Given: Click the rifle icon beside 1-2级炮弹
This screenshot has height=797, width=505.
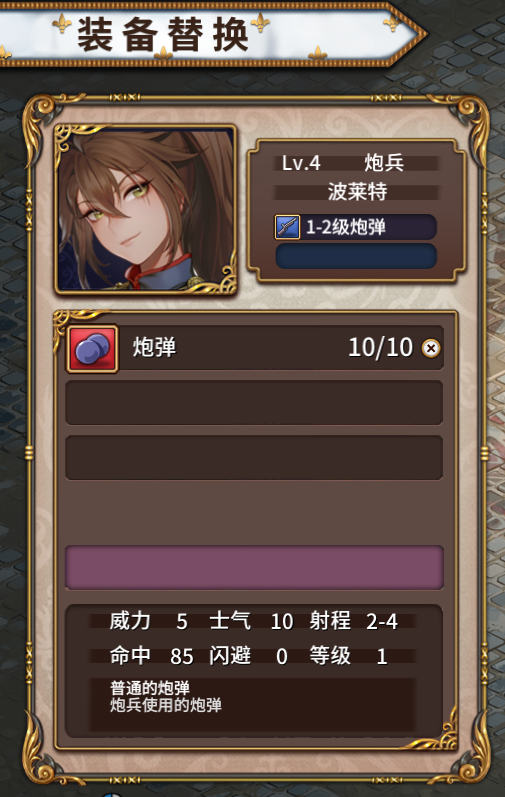Looking at the screenshot, I should click(x=287, y=227).
